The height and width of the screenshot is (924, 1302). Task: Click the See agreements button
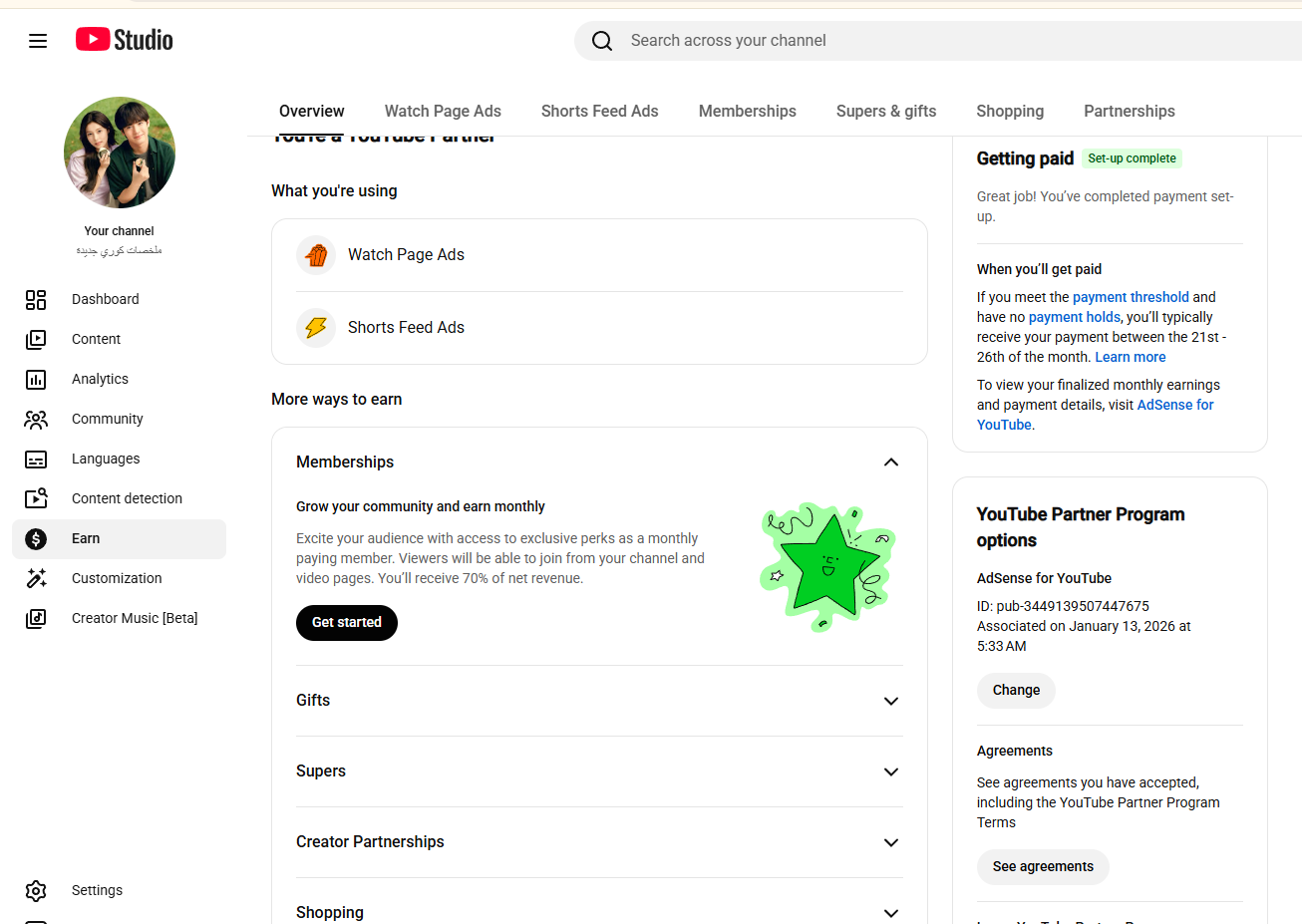click(1043, 866)
